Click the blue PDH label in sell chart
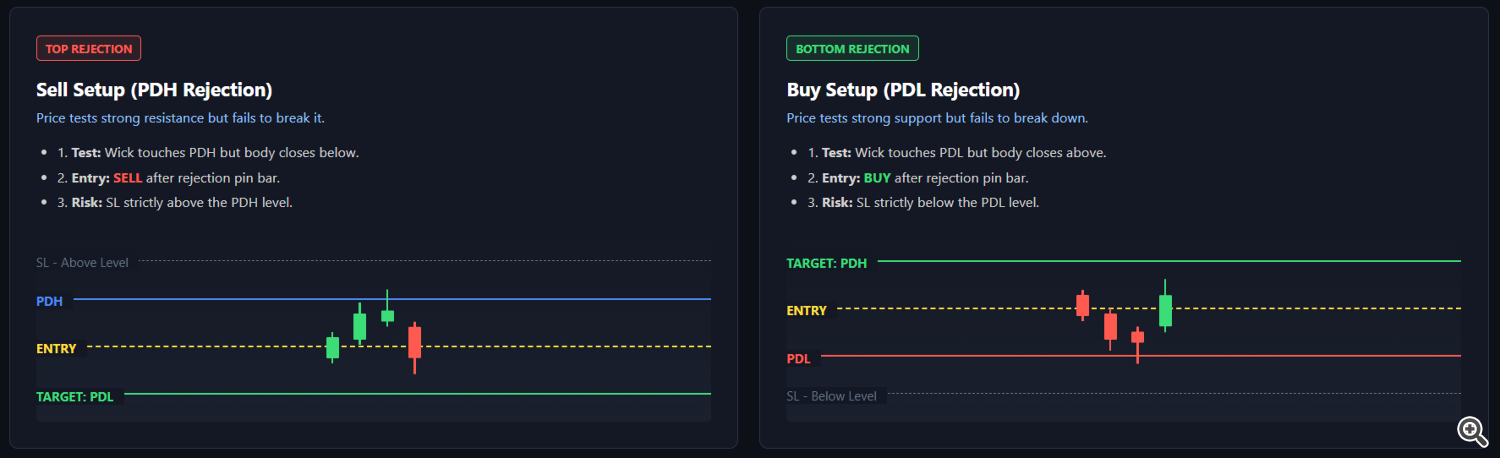 50,301
